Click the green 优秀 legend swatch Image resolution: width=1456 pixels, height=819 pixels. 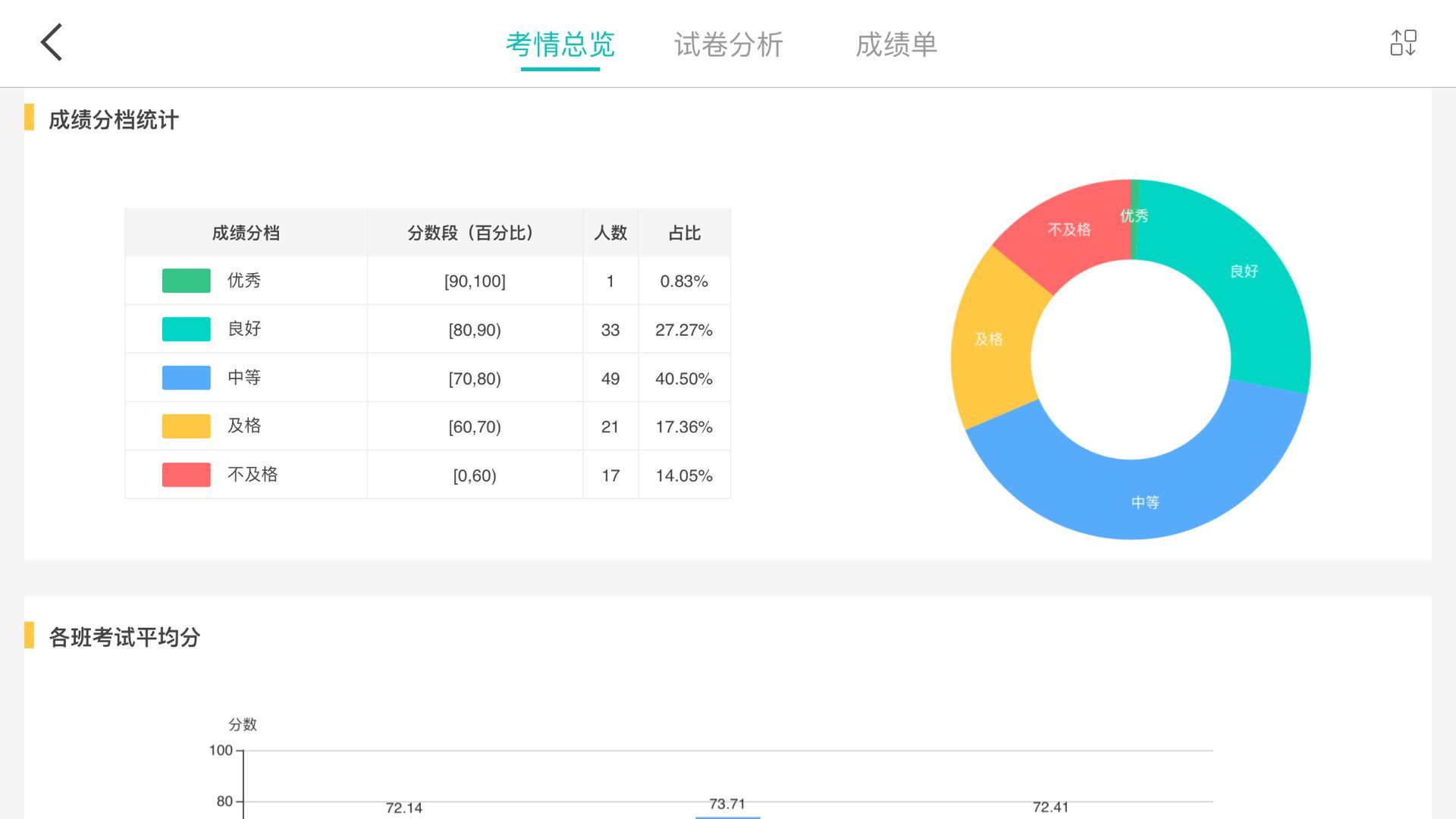pos(186,281)
